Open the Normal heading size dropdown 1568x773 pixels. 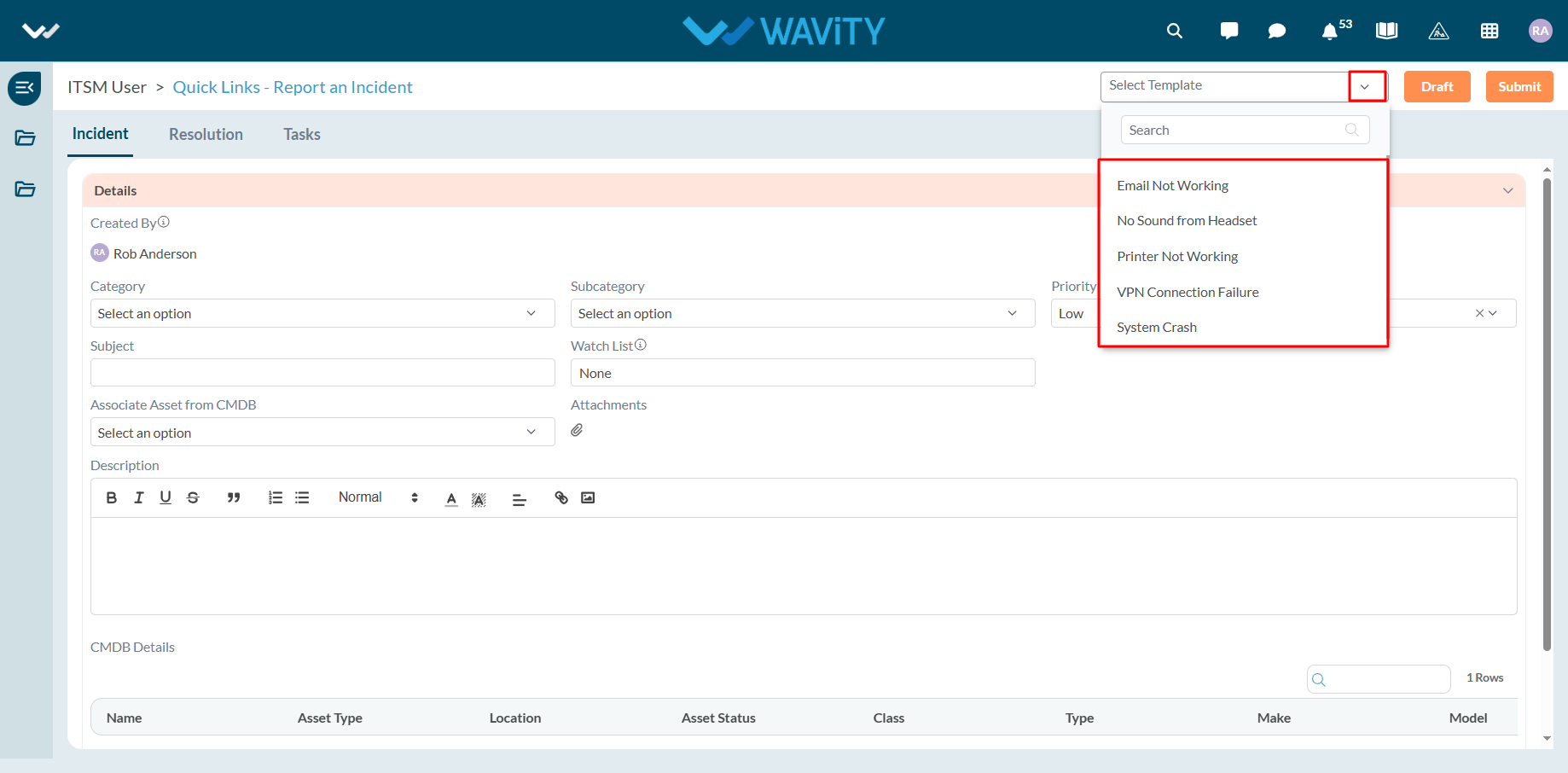378,497
